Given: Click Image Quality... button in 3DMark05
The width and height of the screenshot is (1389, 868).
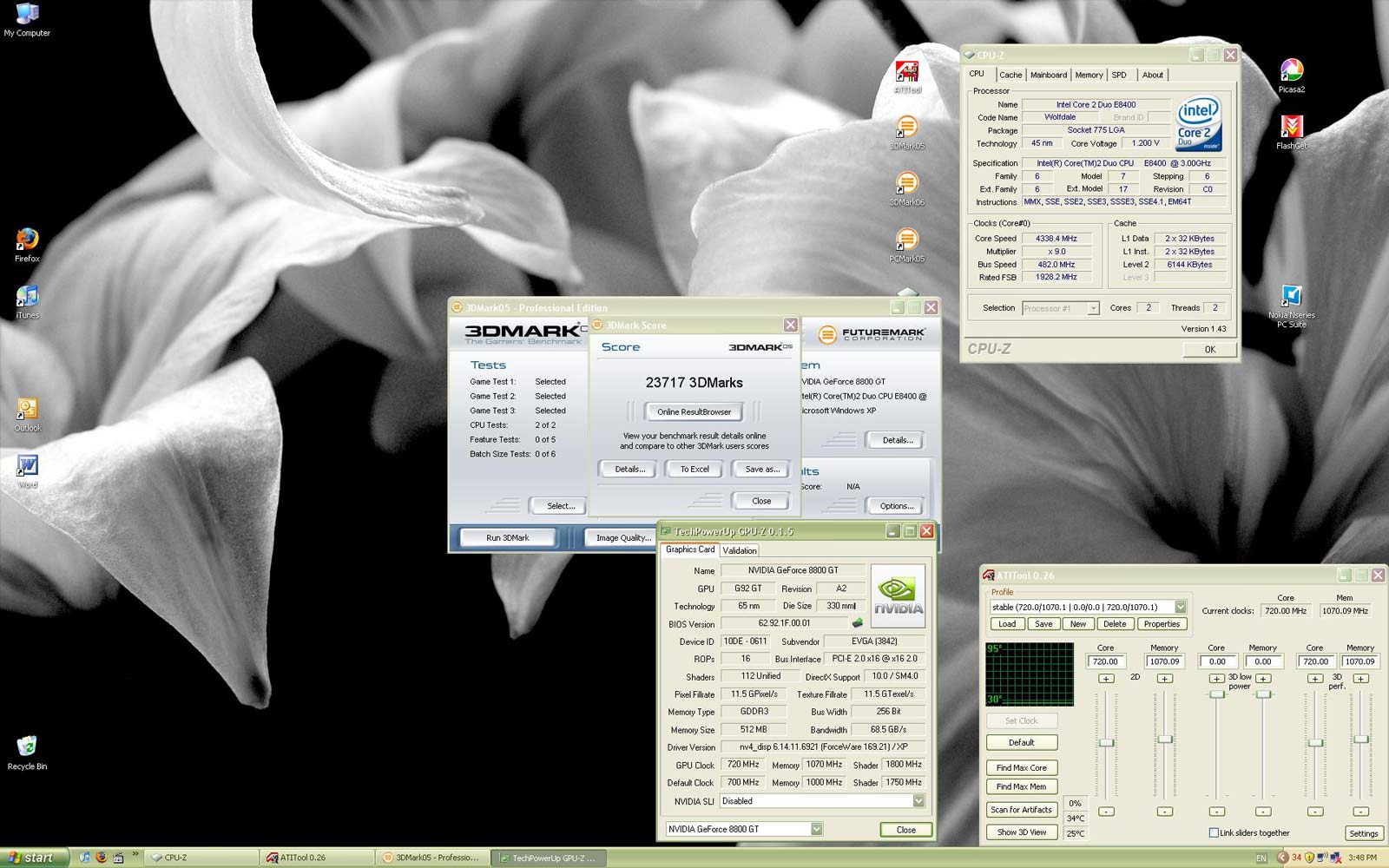Looking at the screenshot, I should coord(622,537).
